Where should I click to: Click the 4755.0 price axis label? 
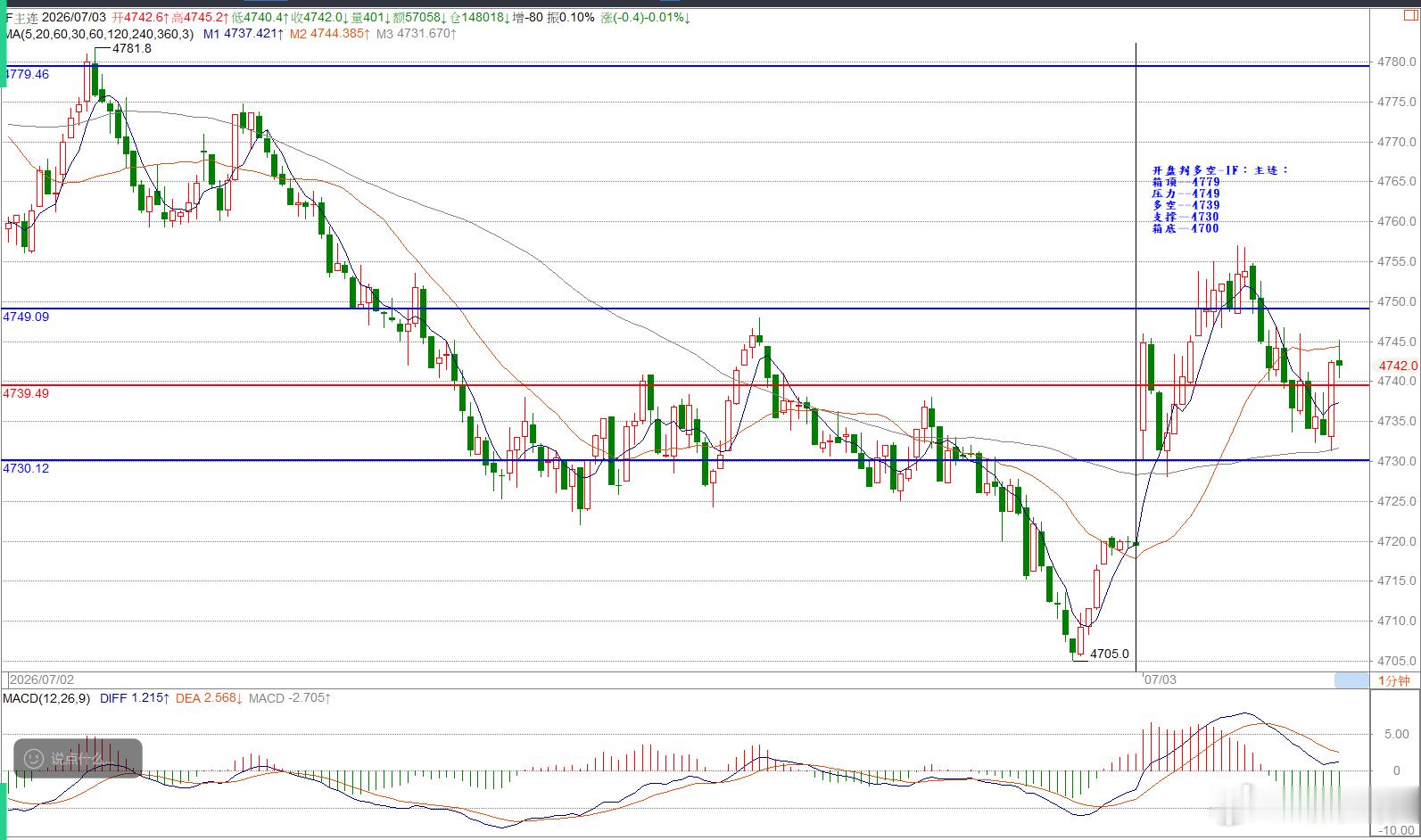coord(1397,262)
